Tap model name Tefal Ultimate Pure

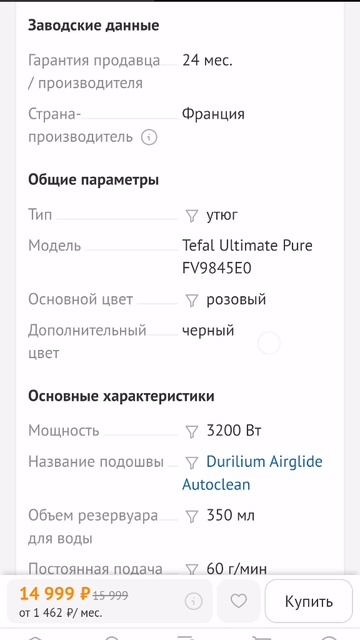tap(247, 246)
